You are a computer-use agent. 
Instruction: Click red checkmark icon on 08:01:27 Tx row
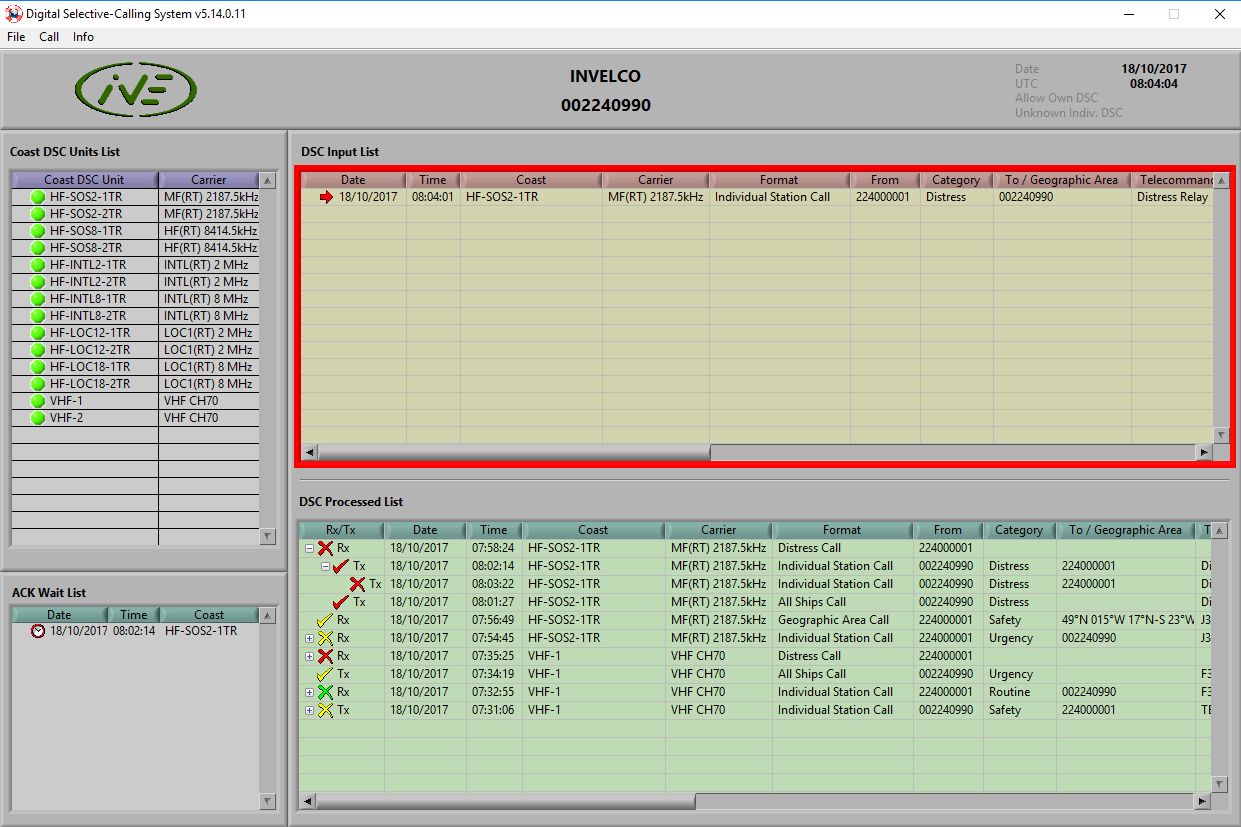click(x=341, y=602)
